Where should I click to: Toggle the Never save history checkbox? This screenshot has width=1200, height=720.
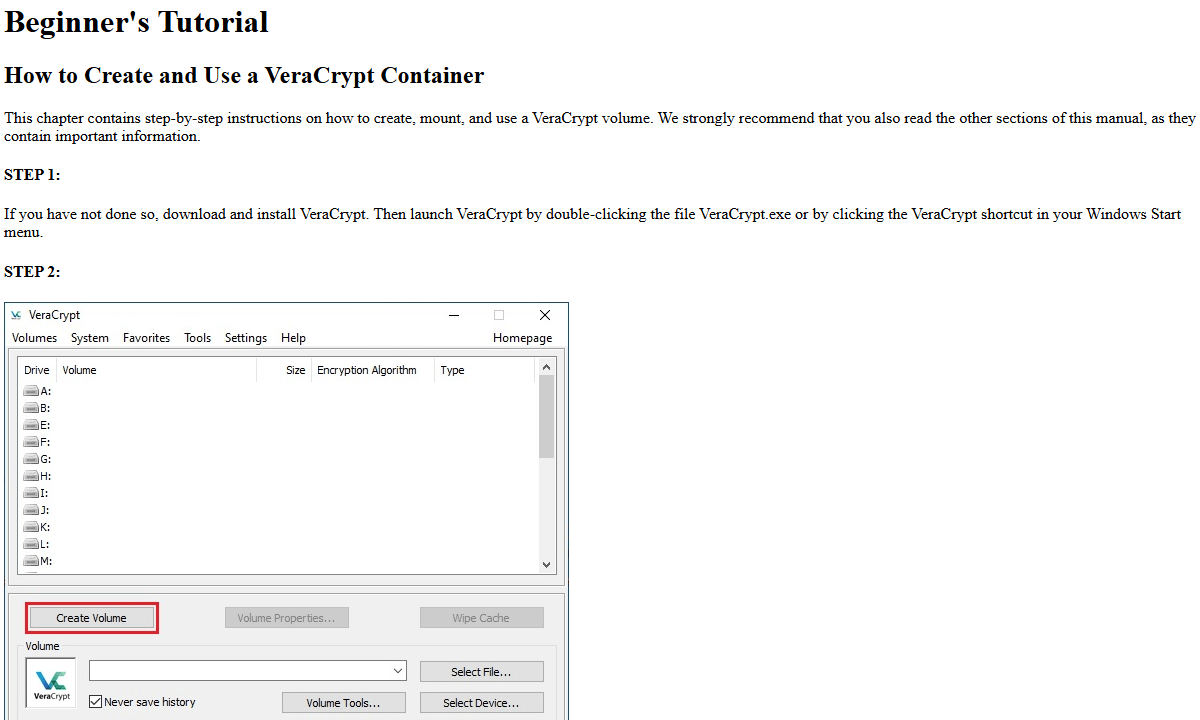95,701
